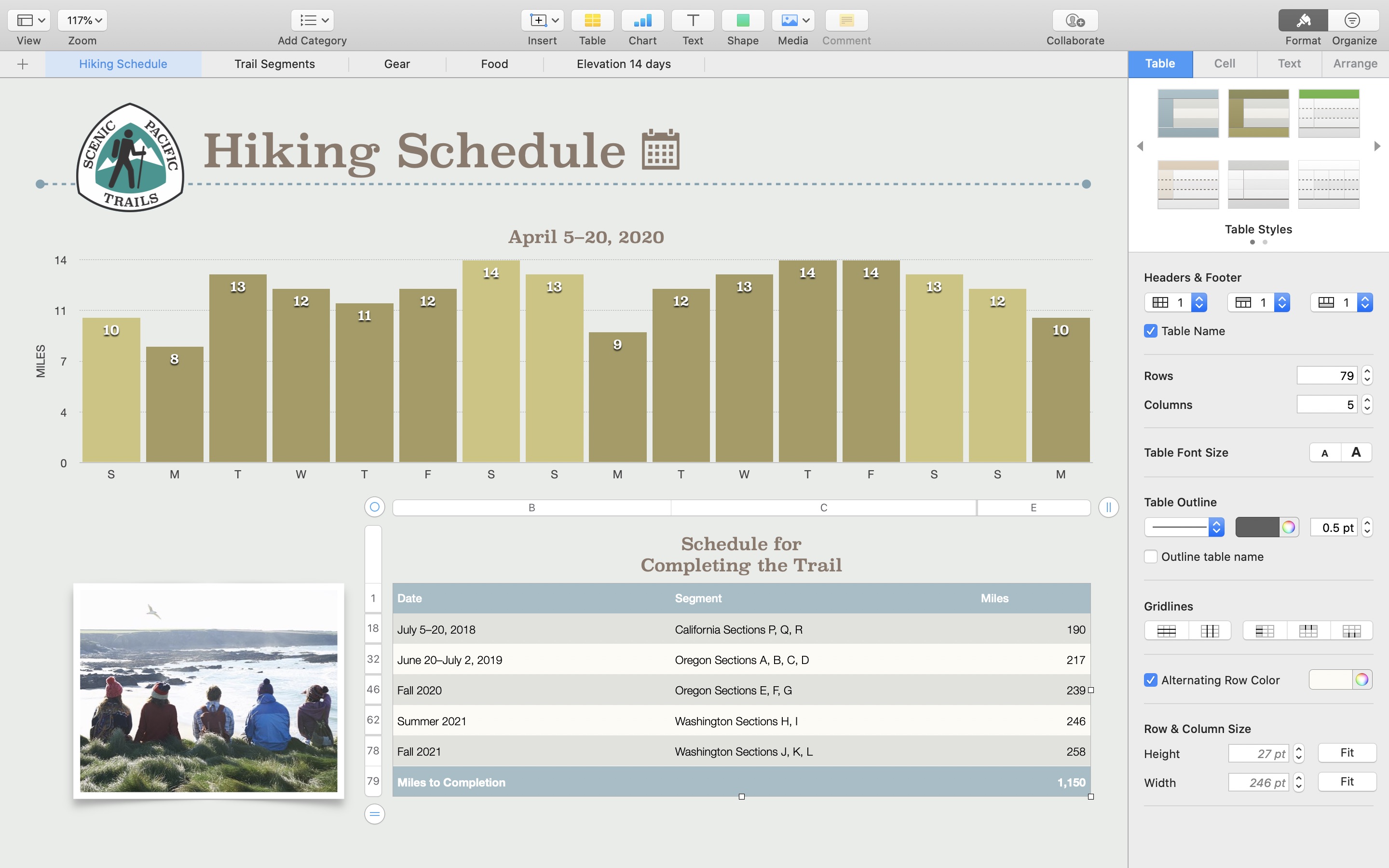This screenshot has width=1389, height=868.
Task: Switch to the Food sheet tab
Action: (x=495, y=64)
